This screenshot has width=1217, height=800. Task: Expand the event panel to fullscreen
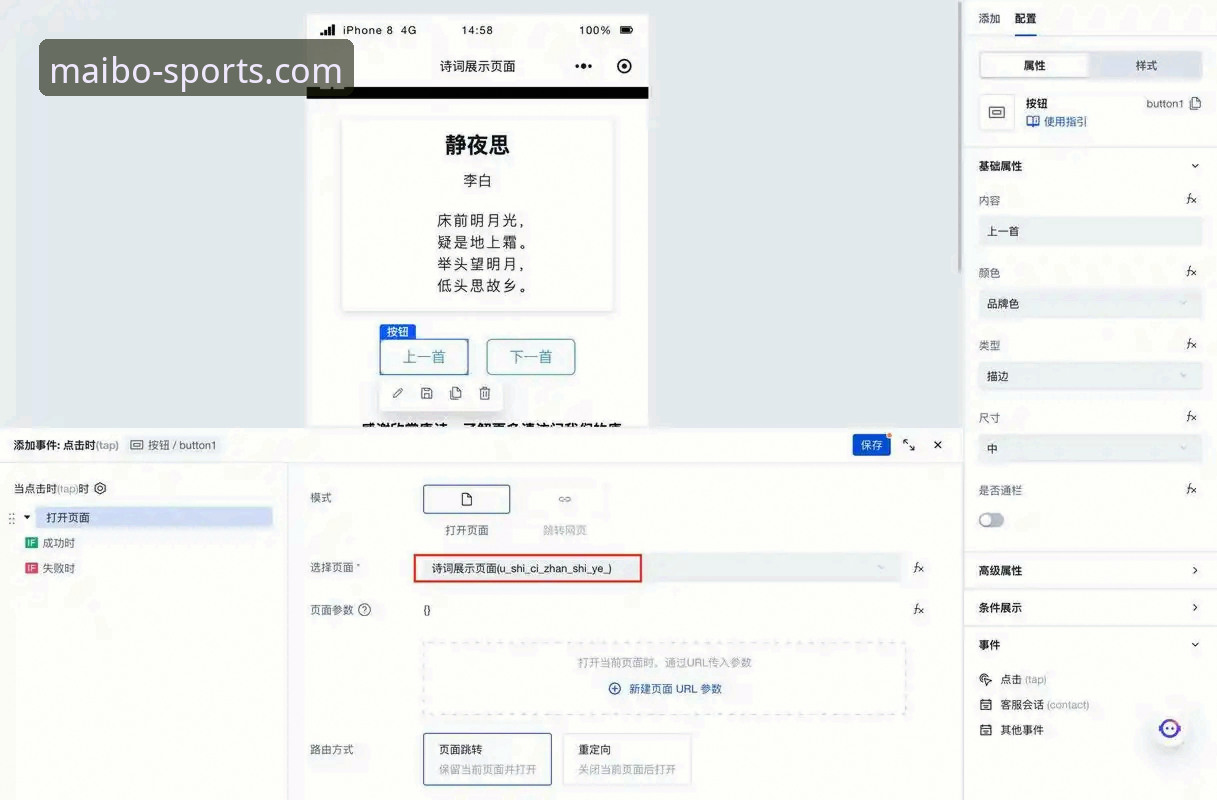[x=909, y=445]
